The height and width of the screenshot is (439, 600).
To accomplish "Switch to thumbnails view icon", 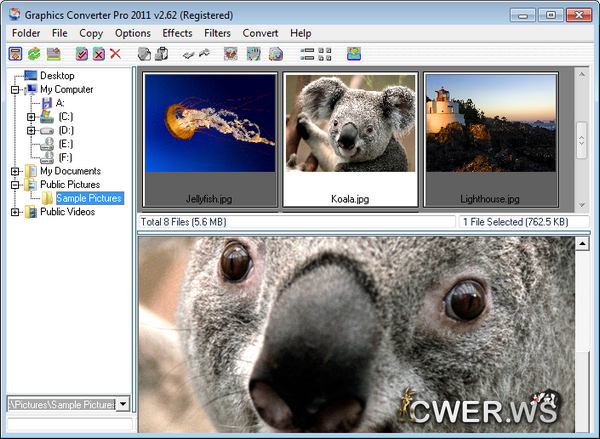I will (x=325, y=54).
